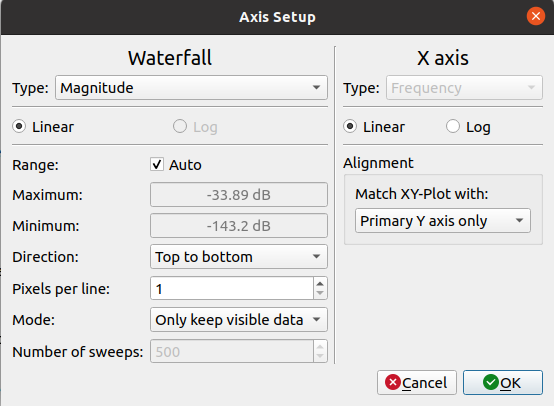Image resolution: width=554 pixels, height=406 pixels.
Task: Click the Minimum value field
Action: pos(239,225)
